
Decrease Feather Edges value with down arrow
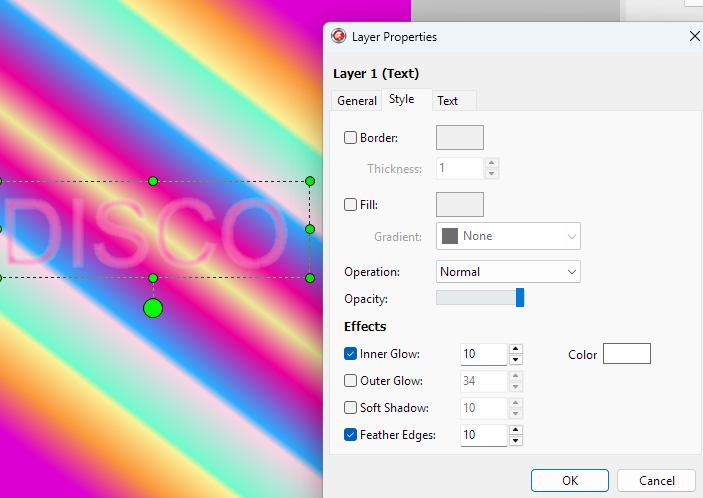[x=516, y=441]
